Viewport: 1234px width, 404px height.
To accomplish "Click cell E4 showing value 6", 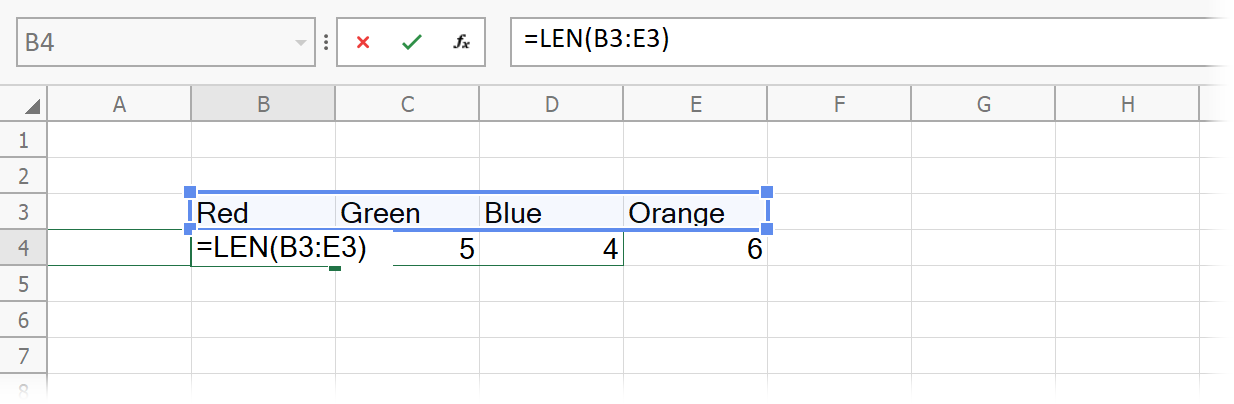I will coord(695,249).
